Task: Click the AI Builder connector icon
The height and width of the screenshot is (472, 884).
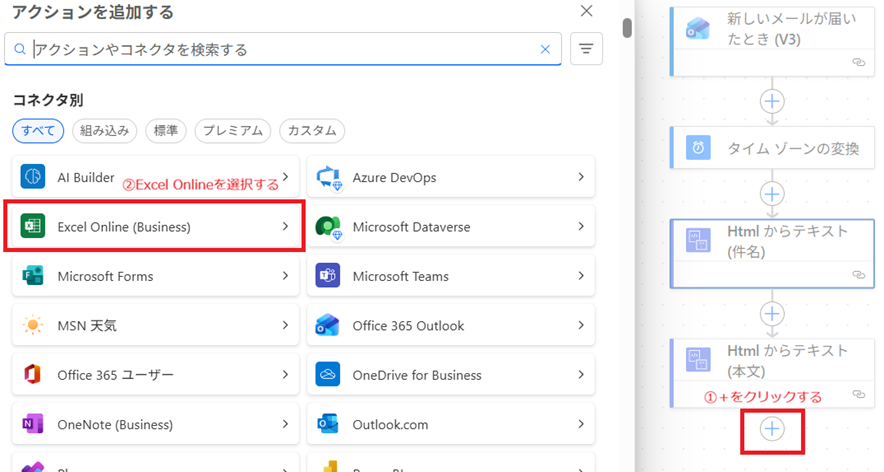Action: (x=33, y=177)
